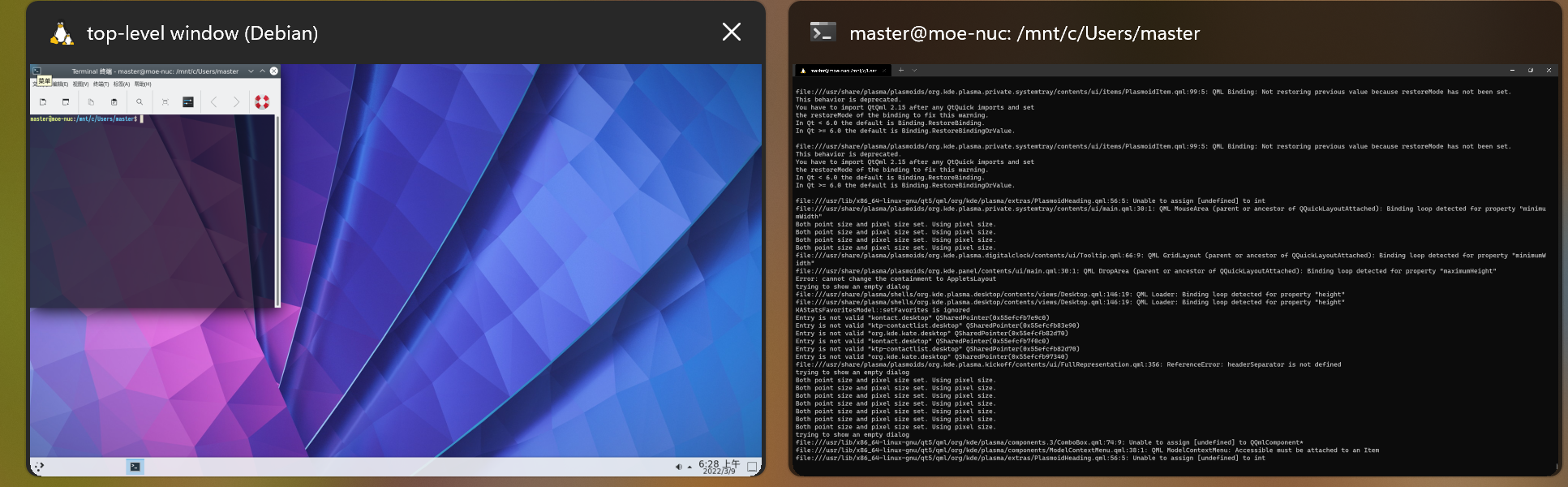
Task: Click 'Error: cannot change the containment to AppletsLayout' line
Action: tap(896, 278)
